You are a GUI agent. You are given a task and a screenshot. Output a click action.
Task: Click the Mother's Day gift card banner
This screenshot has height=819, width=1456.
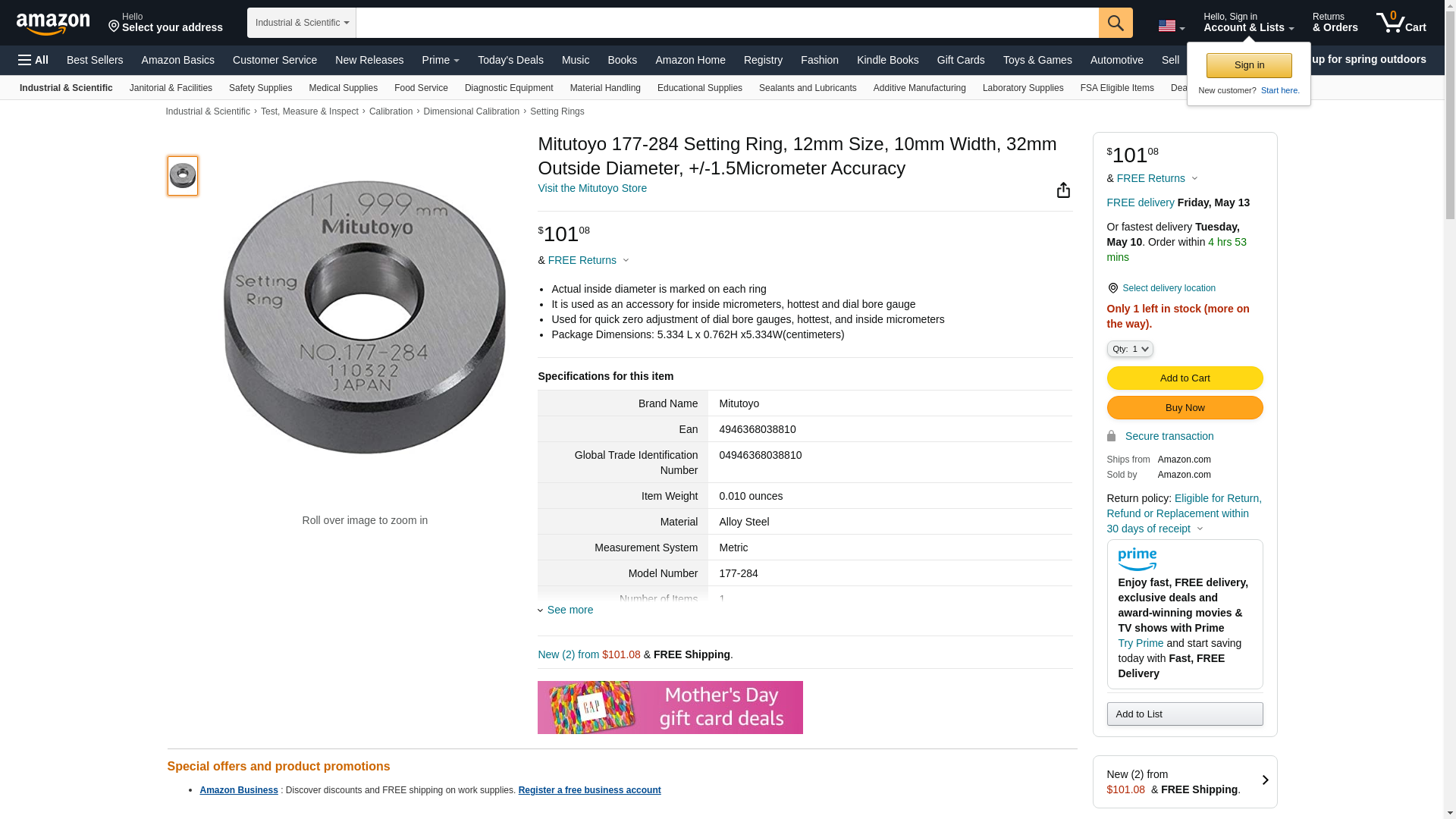[670, 707]
